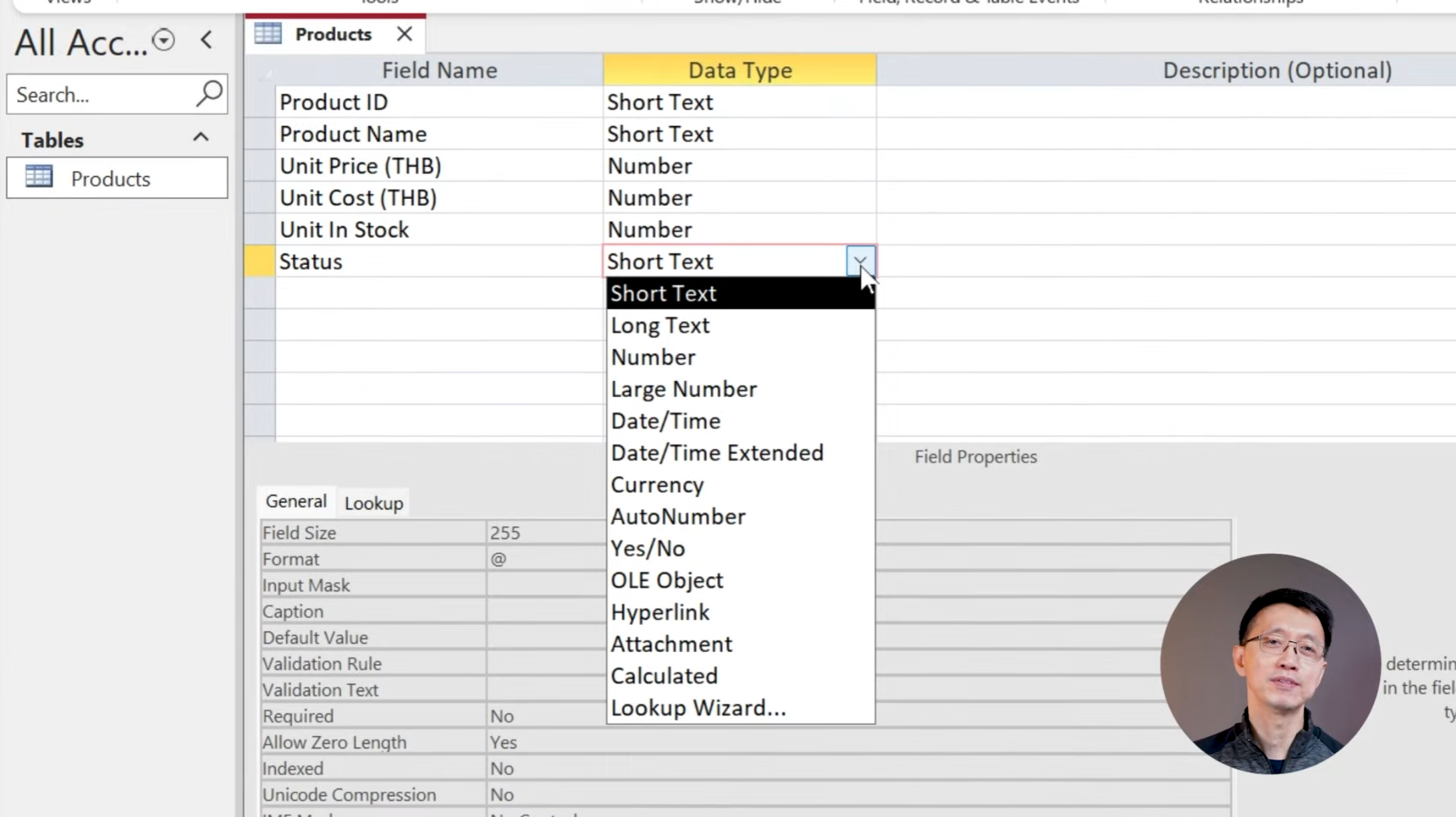Close the Products tab
The width and height of the screenshot is (1456, 817).
[x=404, y=33]
